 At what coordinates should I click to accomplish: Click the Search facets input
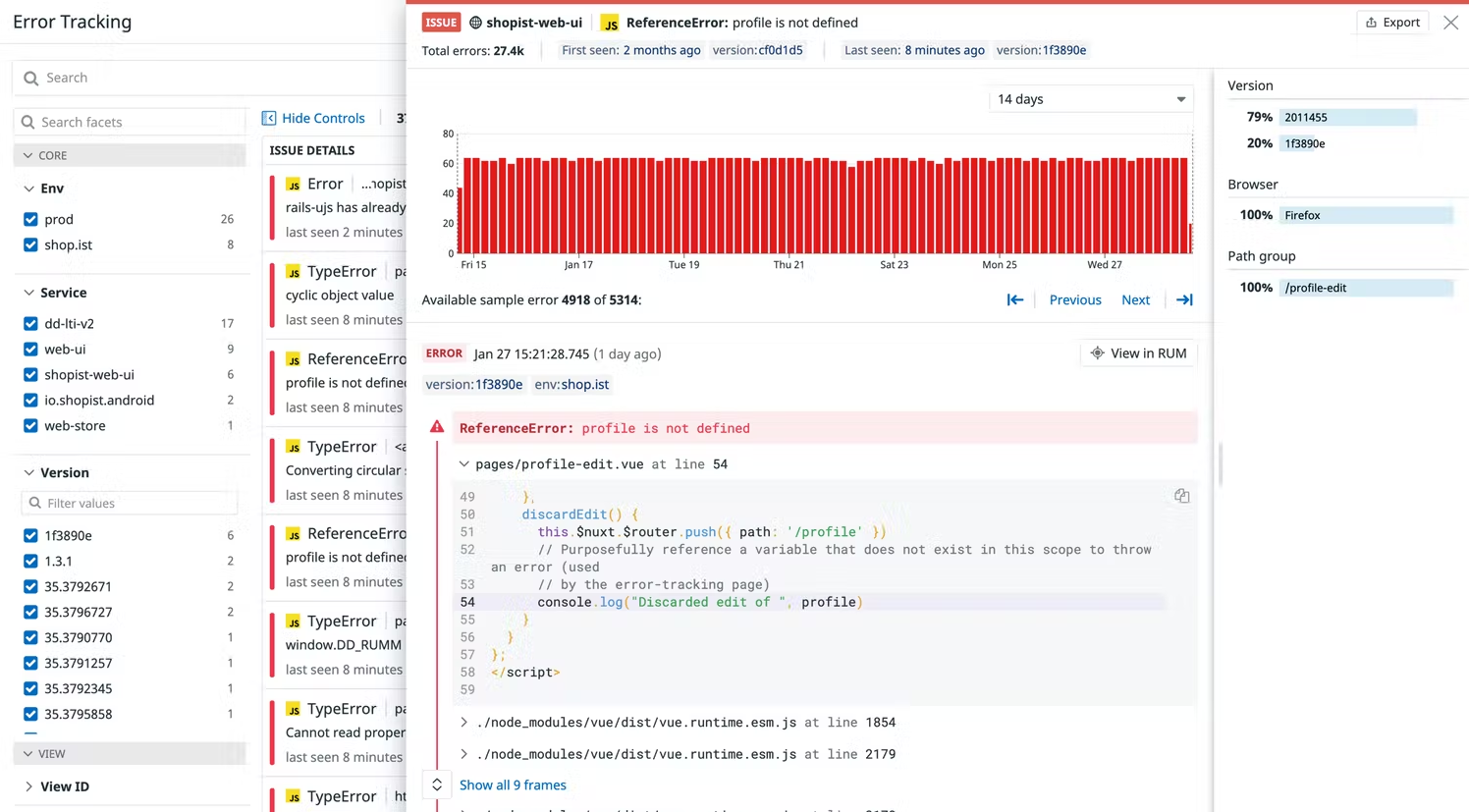pyautogui.click(x=129, y=122)
